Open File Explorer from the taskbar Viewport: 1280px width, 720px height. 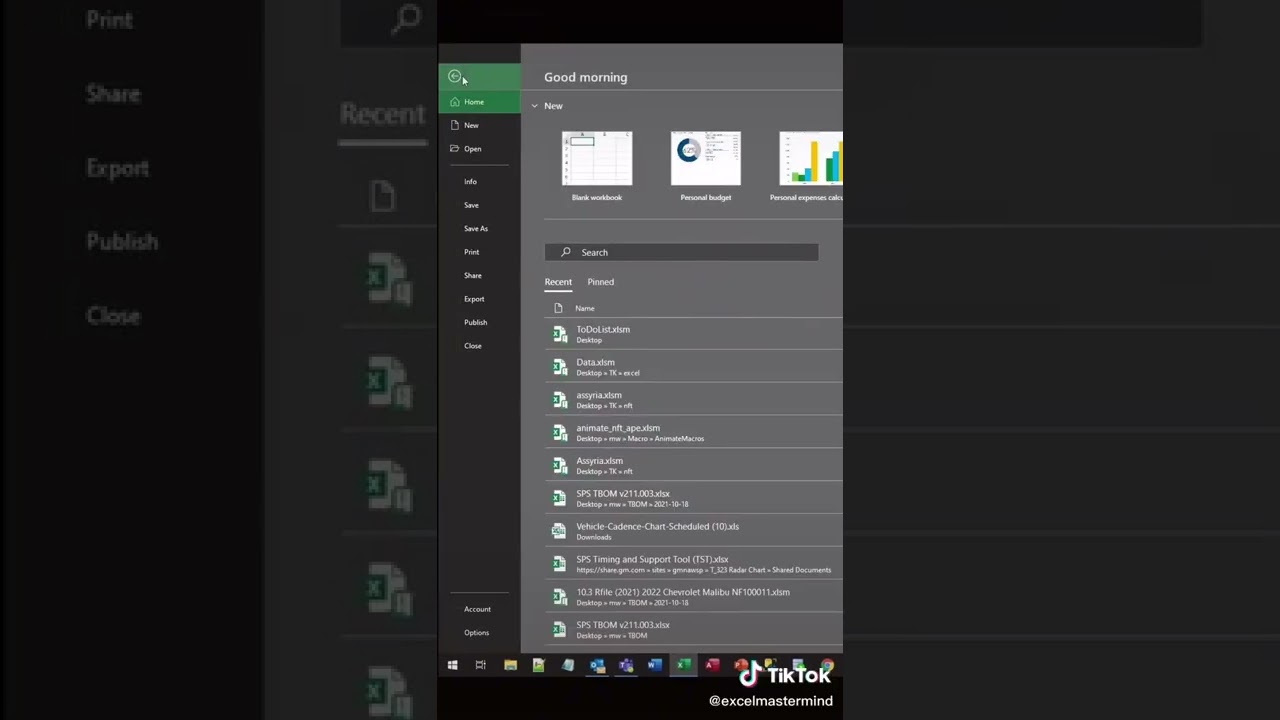click(x=510, y=665)
